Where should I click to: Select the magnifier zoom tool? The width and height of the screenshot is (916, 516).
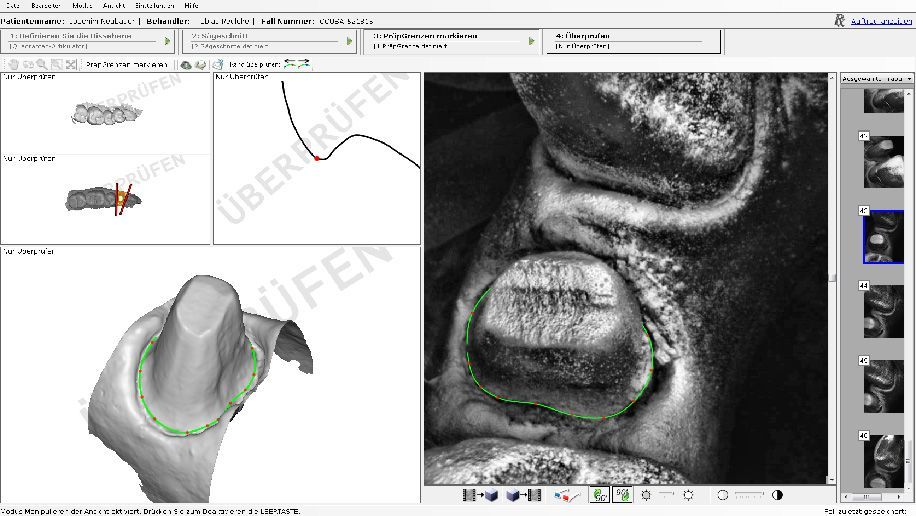click(x=42, y=64)
